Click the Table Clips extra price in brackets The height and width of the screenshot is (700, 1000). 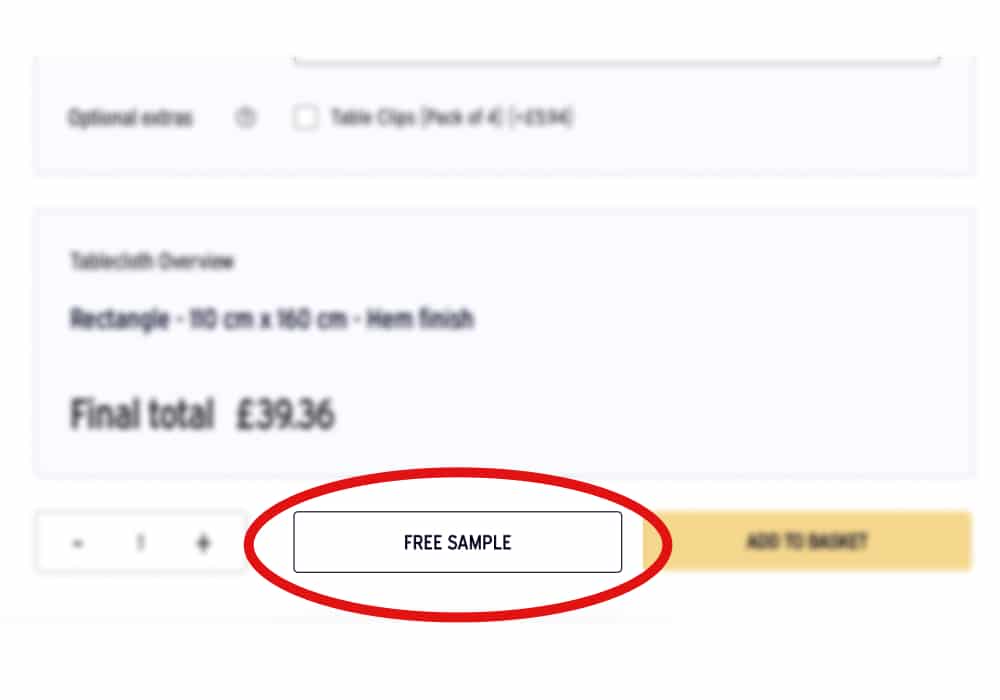point(541,117)
